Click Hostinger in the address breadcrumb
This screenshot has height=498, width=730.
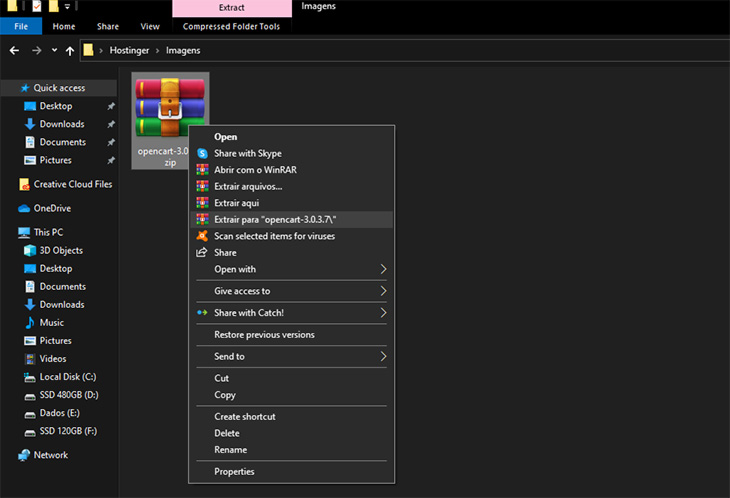point(128,50)
